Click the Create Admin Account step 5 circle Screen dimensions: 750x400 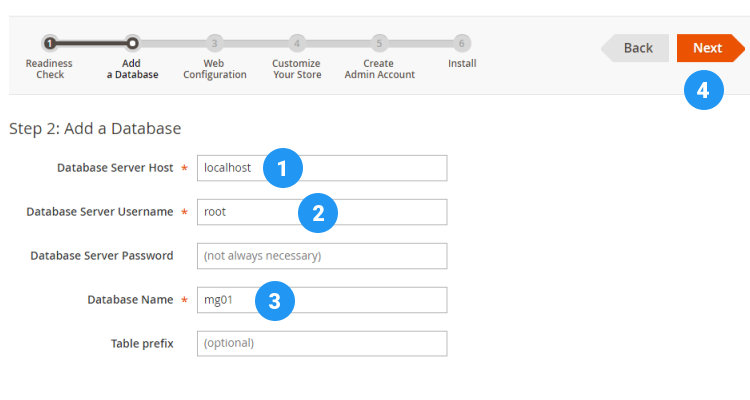379,43
